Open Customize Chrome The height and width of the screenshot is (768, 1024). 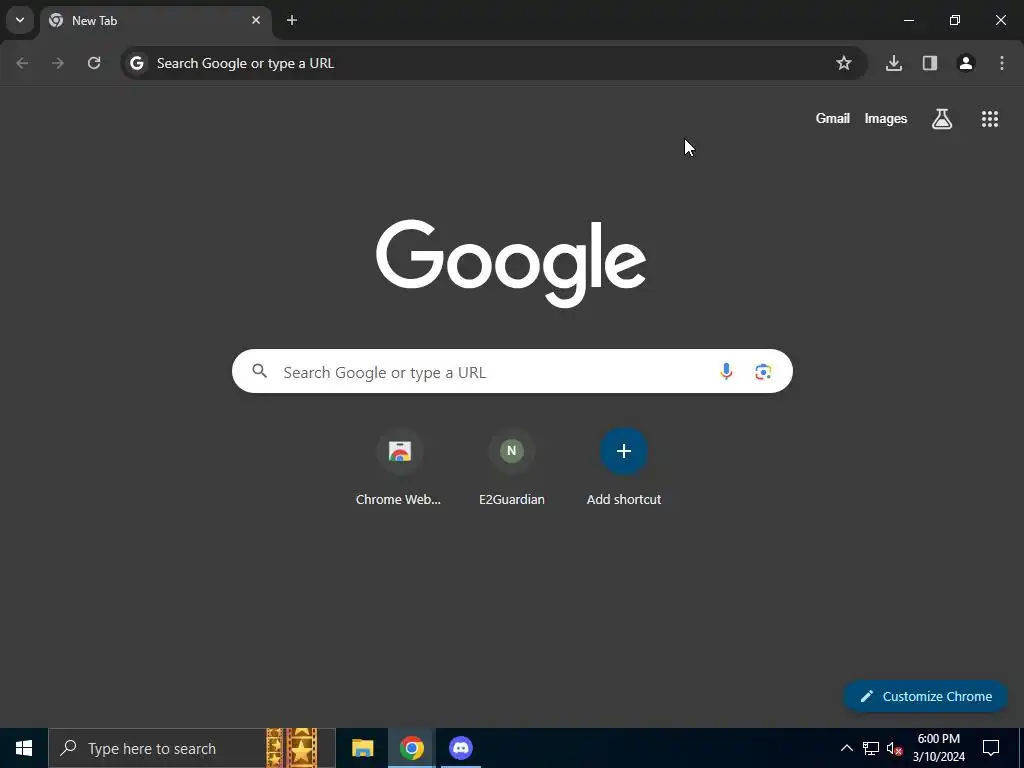pyautogui.click(x=925, y=696)
